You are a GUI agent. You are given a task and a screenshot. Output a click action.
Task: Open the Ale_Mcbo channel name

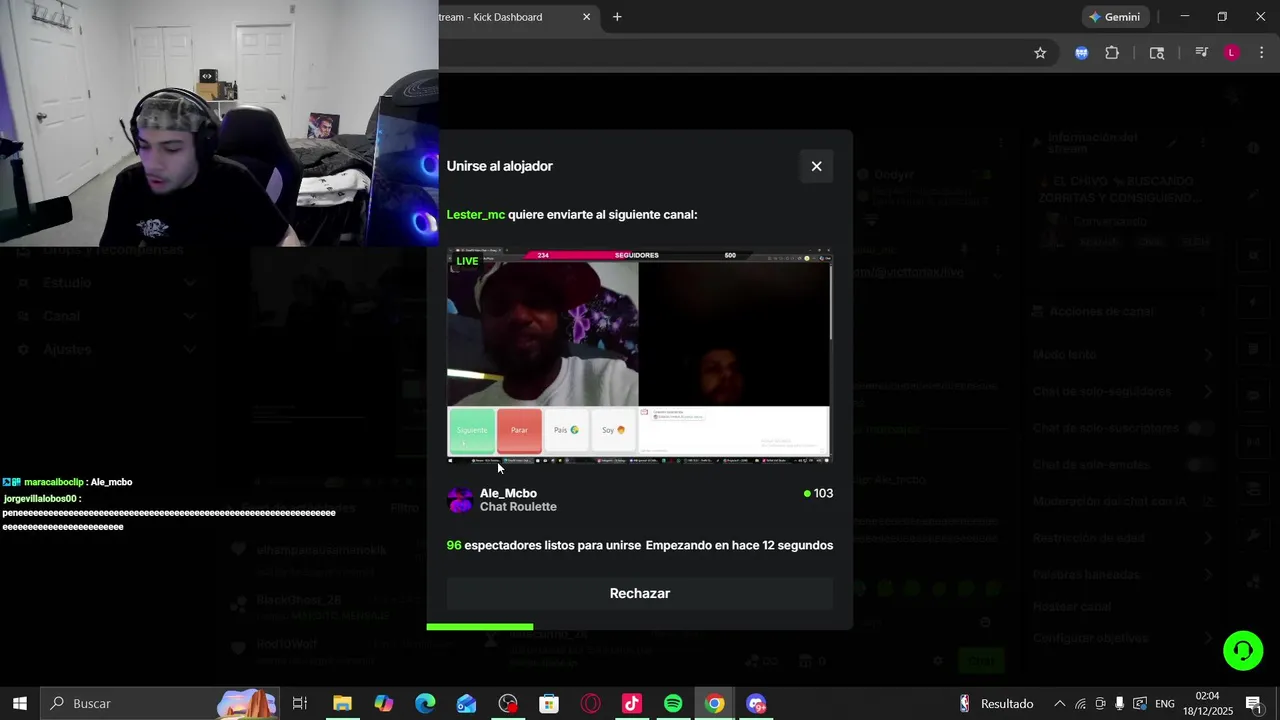click(x=508, y=493)
